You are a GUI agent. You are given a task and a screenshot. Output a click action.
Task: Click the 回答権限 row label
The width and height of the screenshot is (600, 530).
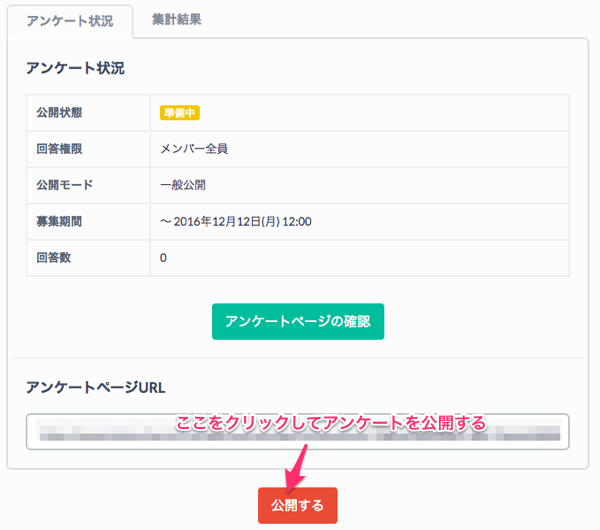click(x=61, y=149)
